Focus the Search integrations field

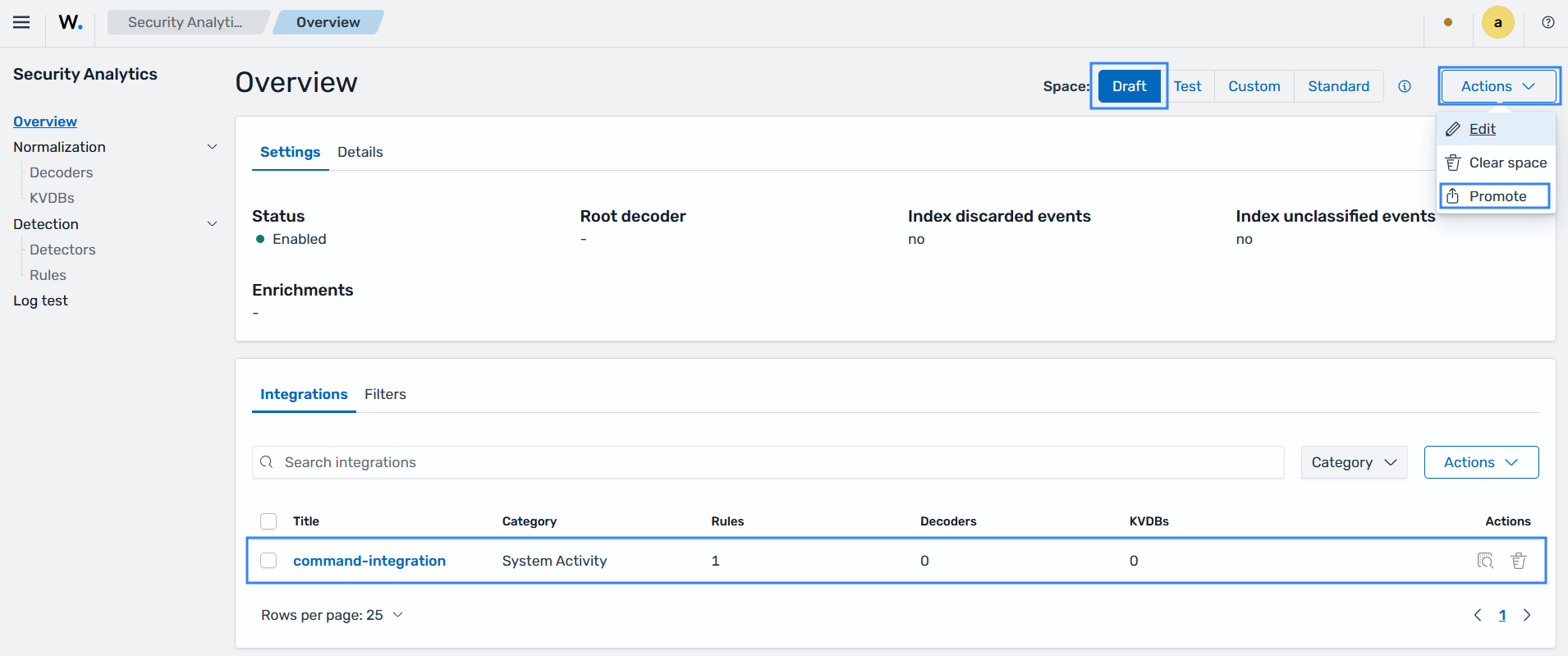[768, 462]
